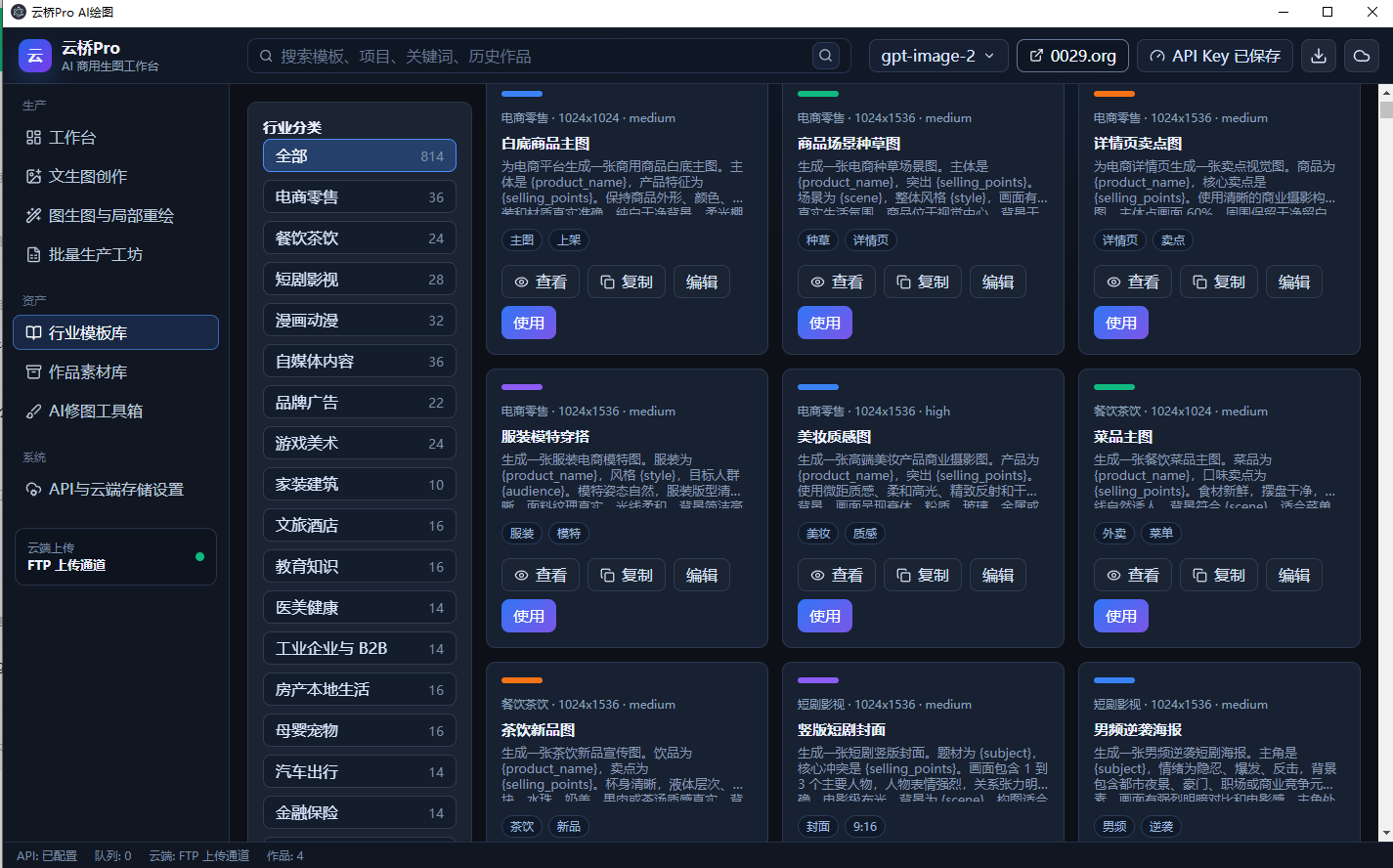Click 查看 on 美妆质感图 card

(x=837, y=575)
